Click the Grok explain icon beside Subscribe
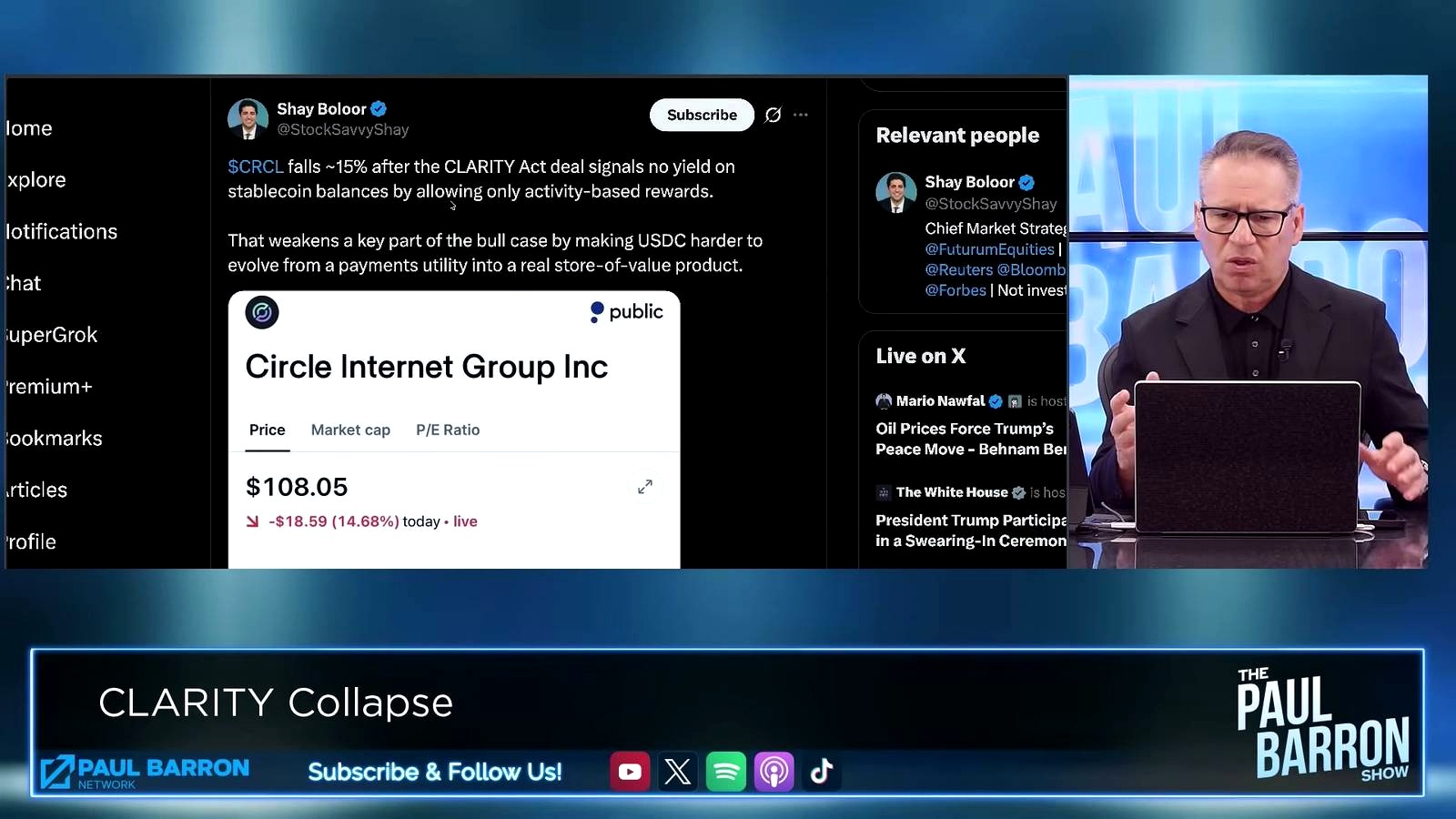This screenshot has width=1456, height=819. point(773,115)
